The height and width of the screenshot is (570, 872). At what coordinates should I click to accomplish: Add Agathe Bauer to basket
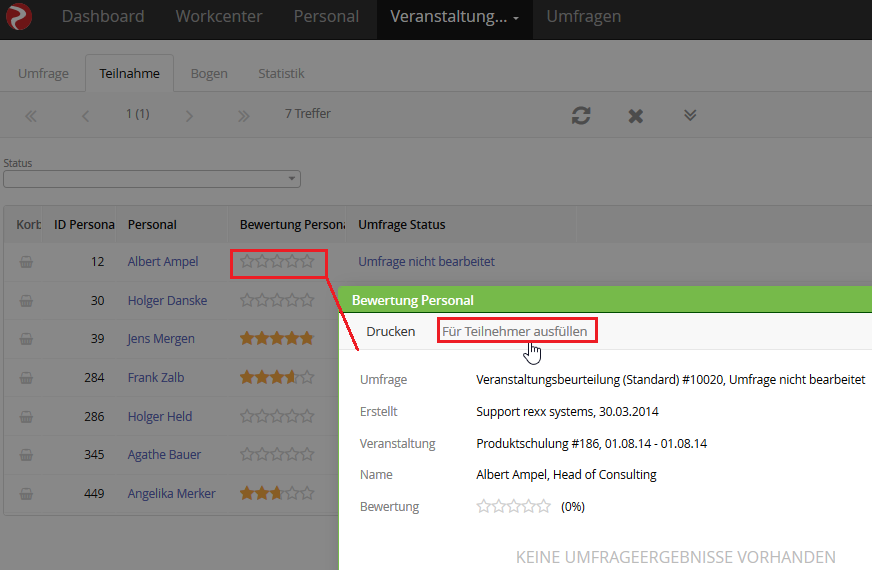pos(26,455)
